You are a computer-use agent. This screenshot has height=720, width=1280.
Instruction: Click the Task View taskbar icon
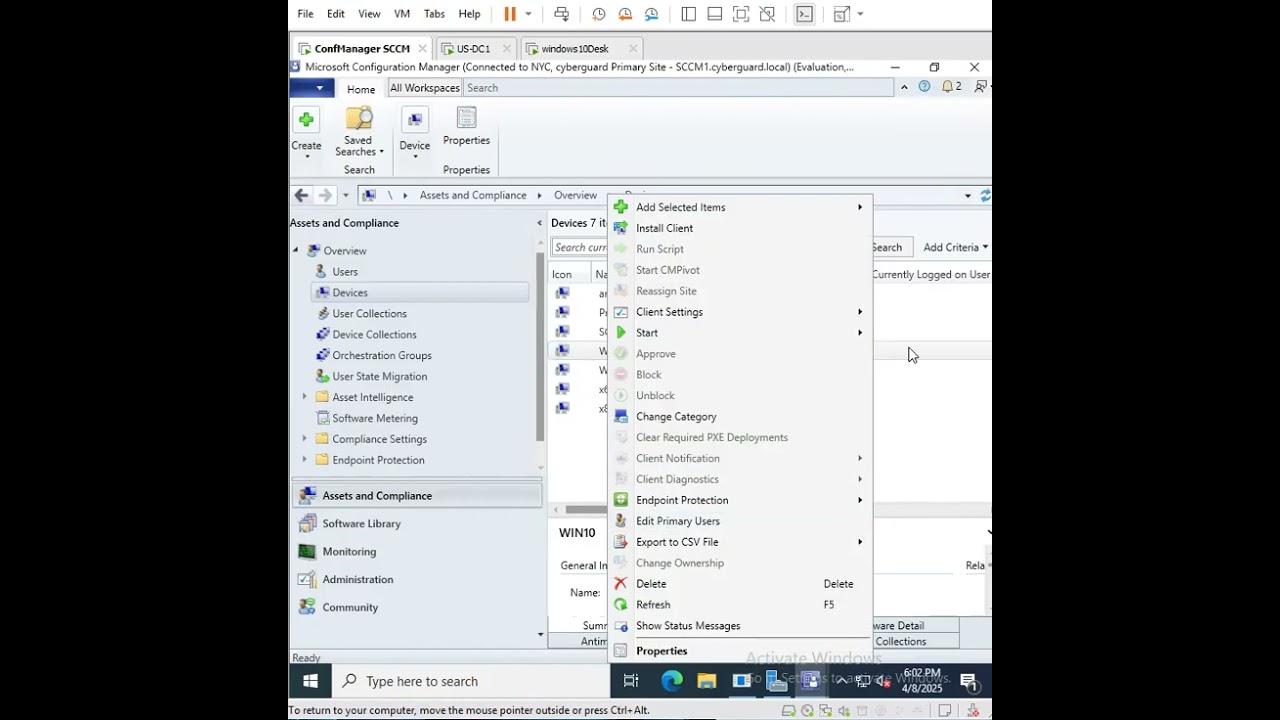click(631, 681)
